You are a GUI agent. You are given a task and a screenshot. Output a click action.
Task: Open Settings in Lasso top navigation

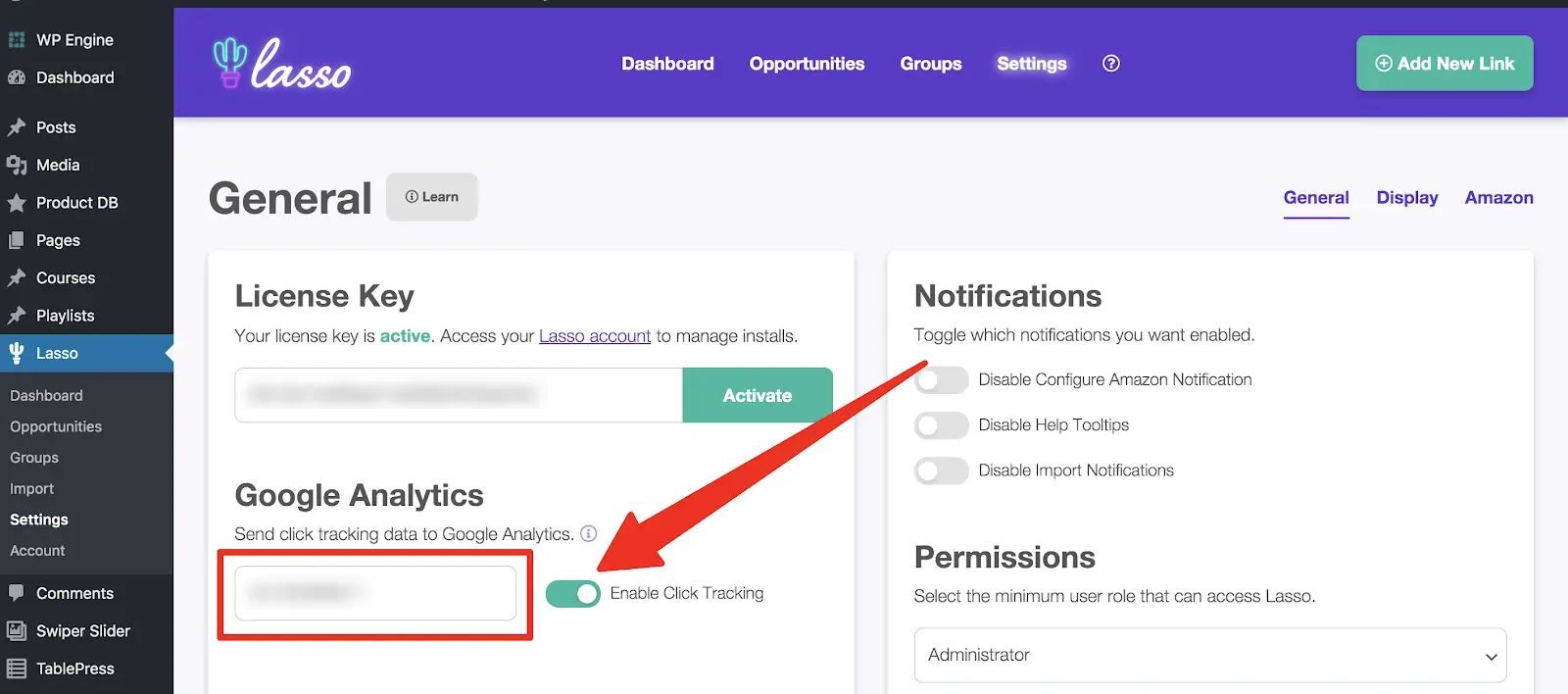click(x=1032, y=64)
